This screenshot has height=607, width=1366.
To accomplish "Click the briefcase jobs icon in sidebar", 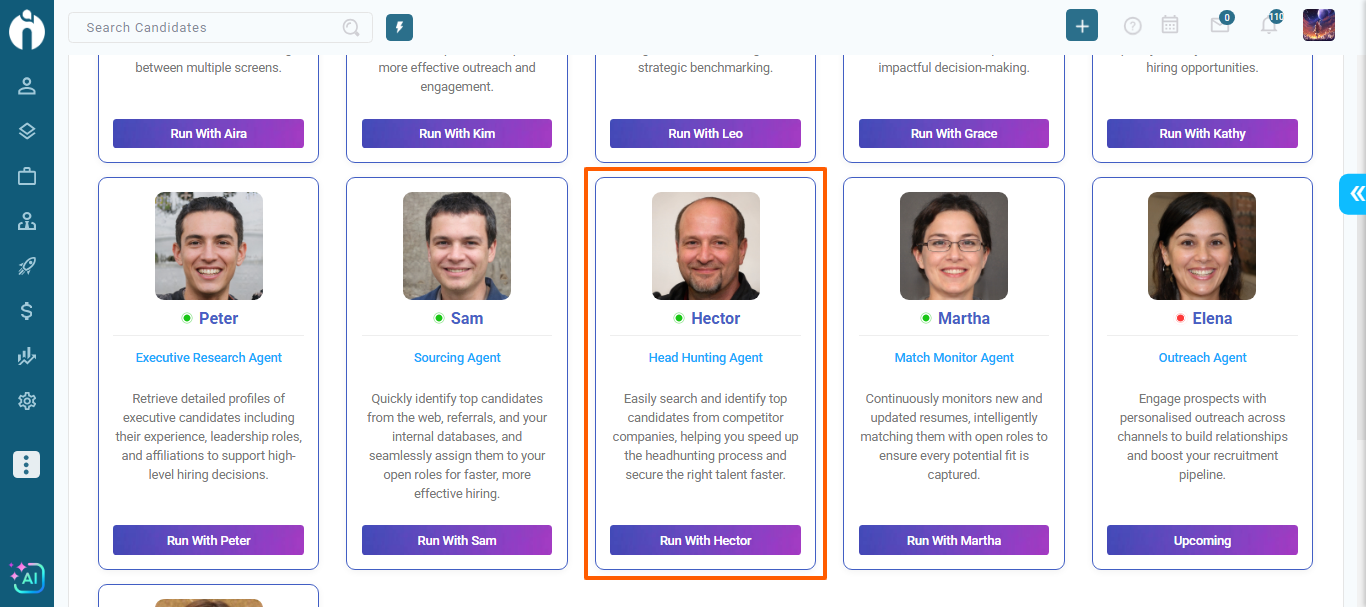I will coord(27,176).
